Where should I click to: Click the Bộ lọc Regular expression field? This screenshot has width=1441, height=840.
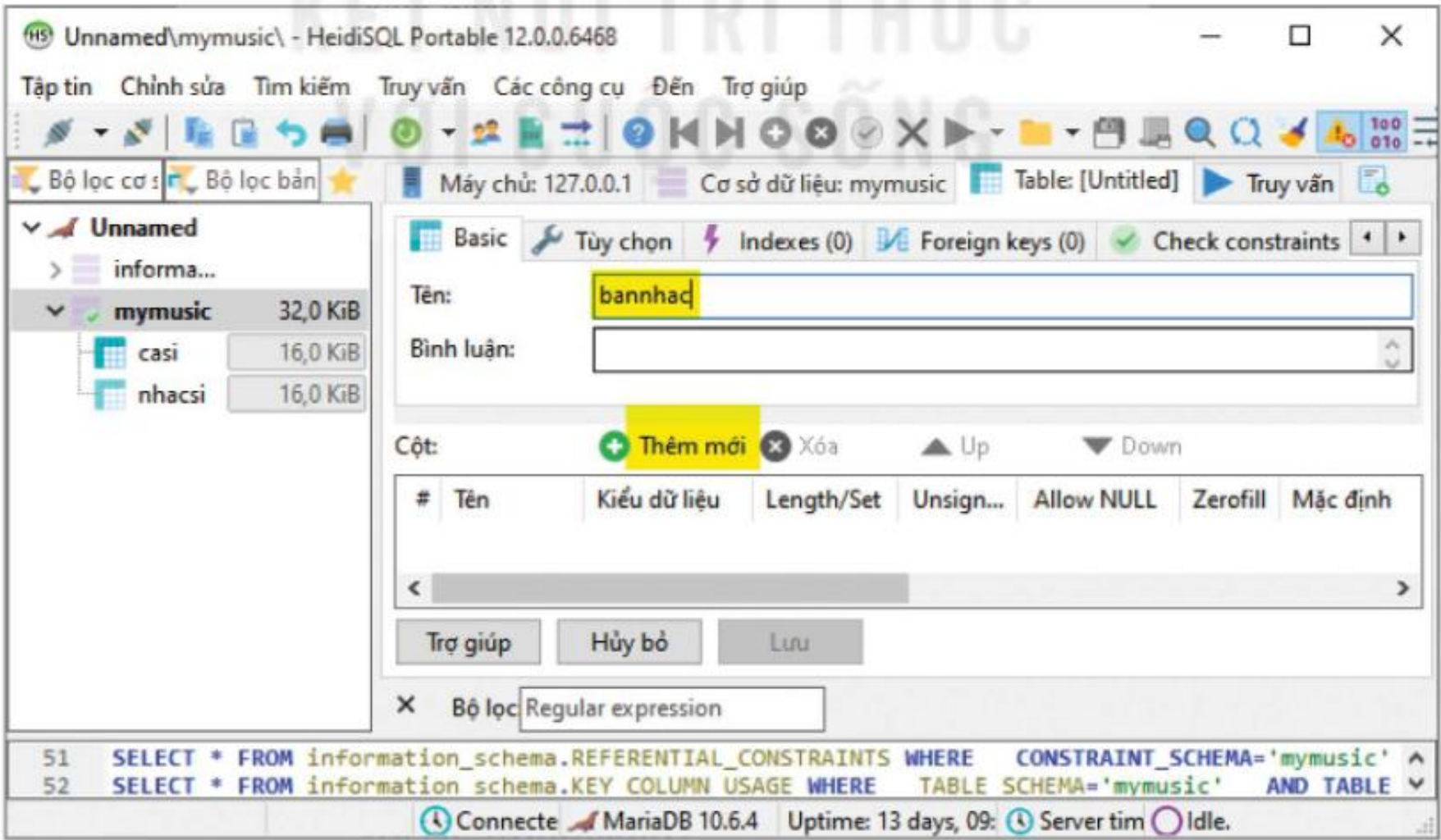click(671, 708)
